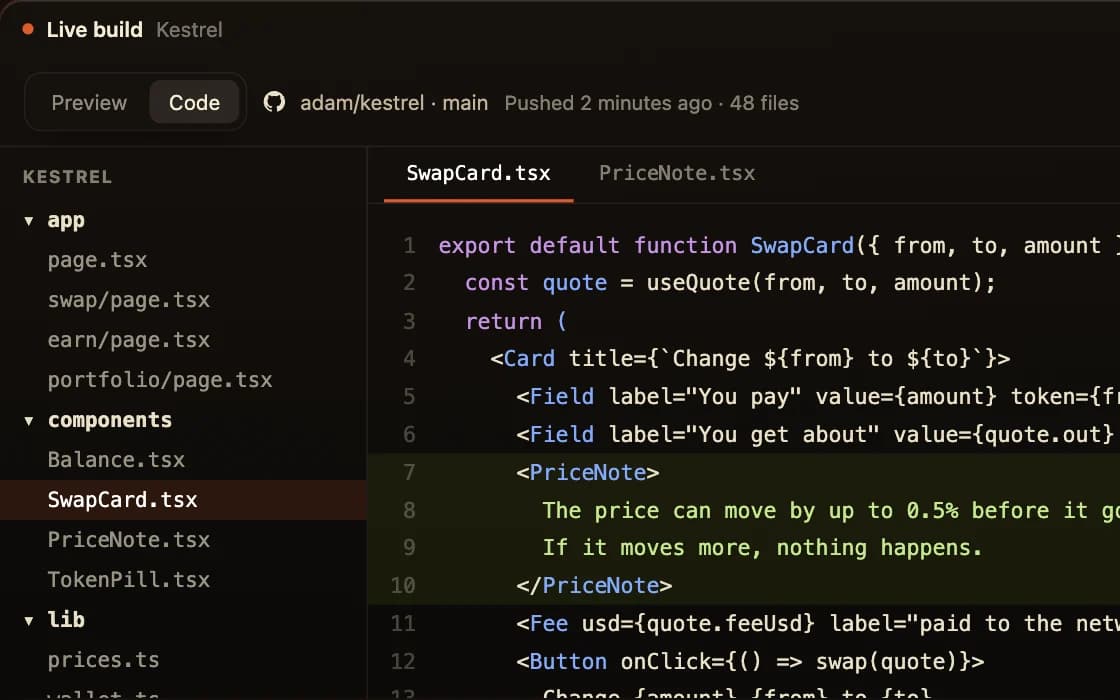Click line number 1 in the gutter
The height and width of the screenshot is (700, 1120).
click(409, 246)
